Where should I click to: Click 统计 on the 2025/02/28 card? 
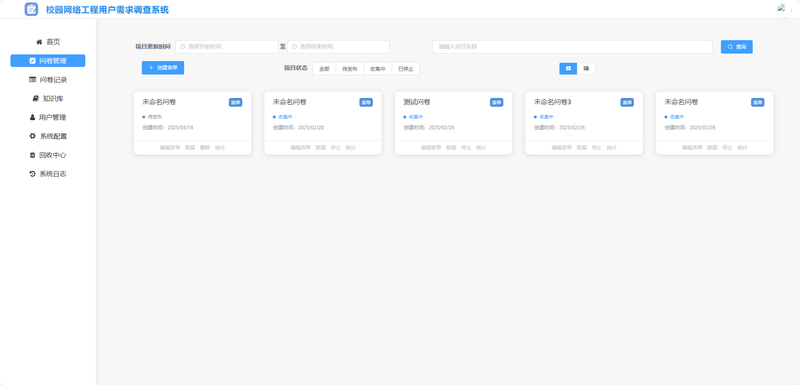[x=351, y=148]
